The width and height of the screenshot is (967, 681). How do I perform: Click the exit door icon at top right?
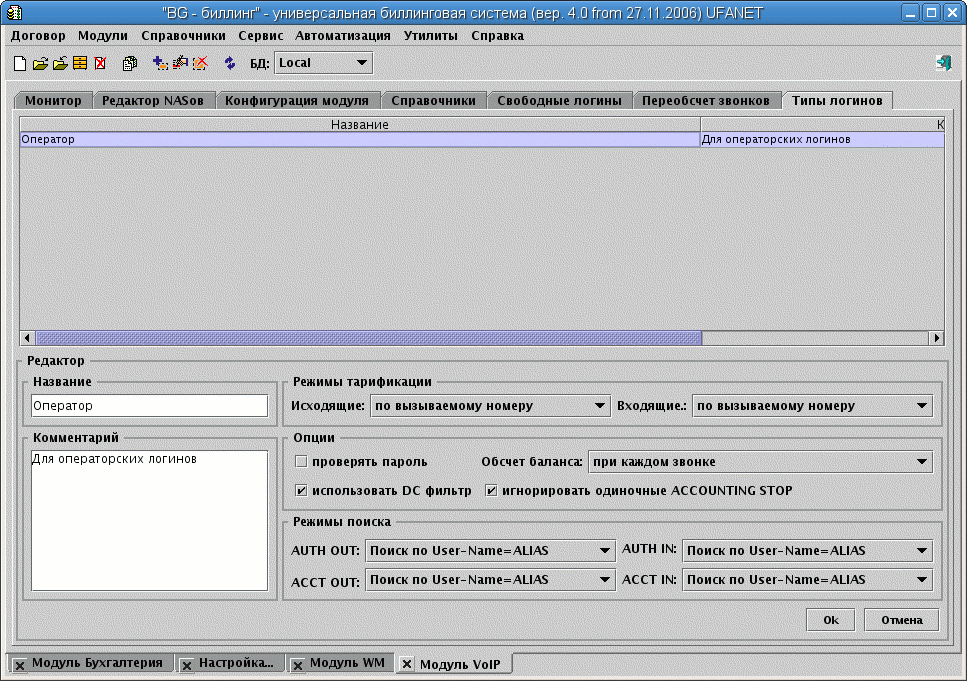tap(943, 63)
